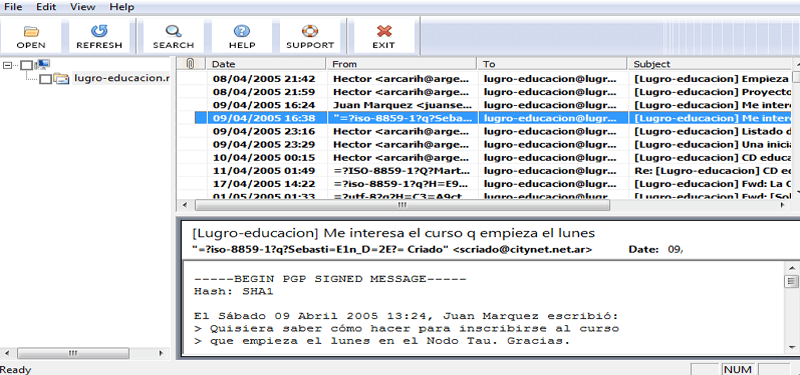Click the EXIT red X icon
800x375 pixels.
point(384,31)
